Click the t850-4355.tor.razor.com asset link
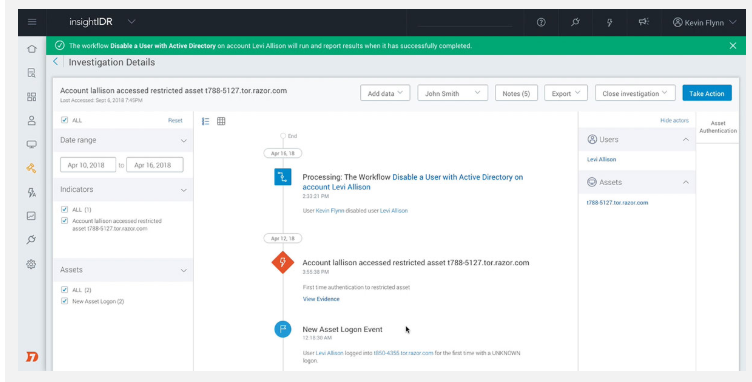Viewport: 752px width, 382px height. (x=403, y=353)
